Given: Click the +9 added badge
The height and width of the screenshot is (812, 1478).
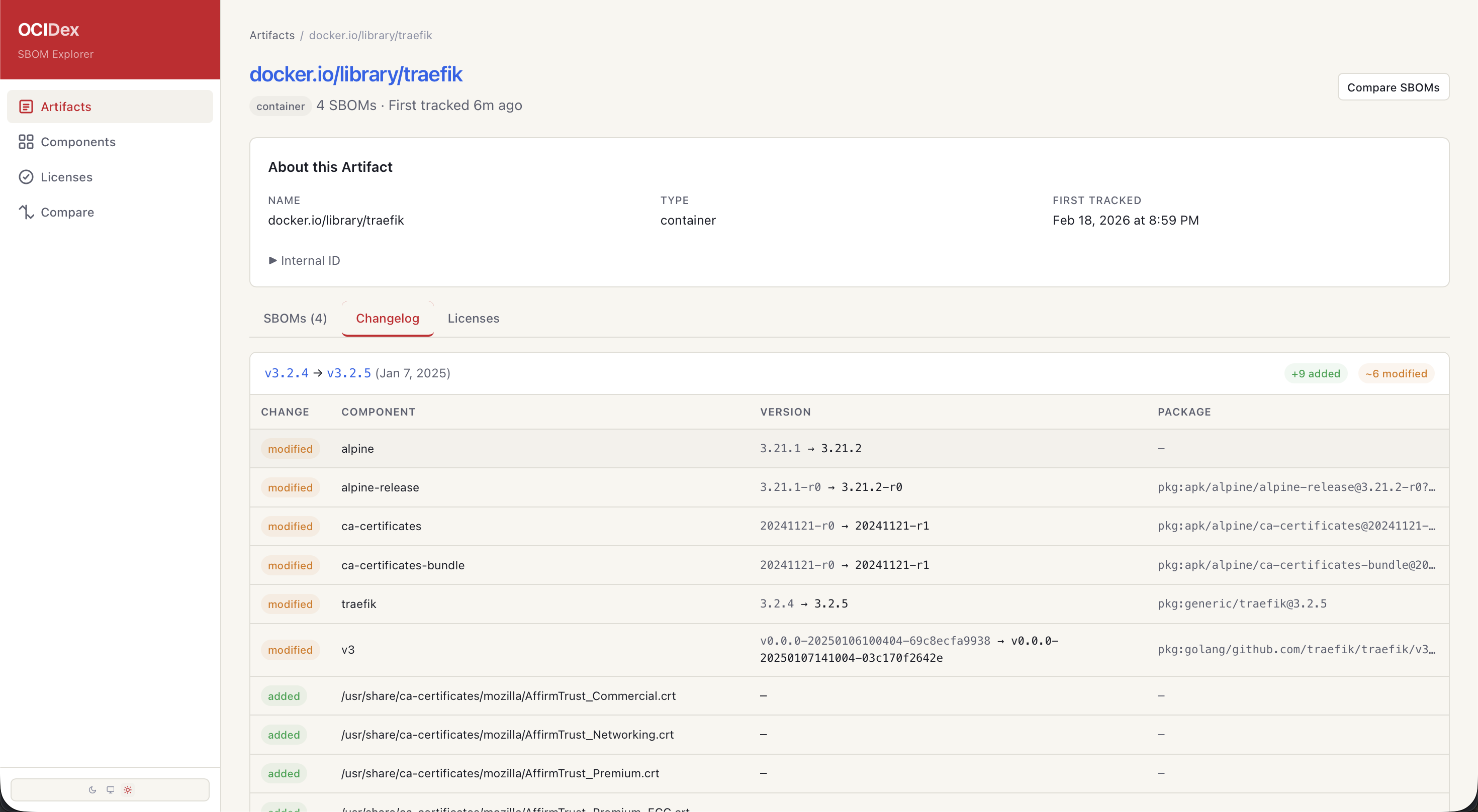Looking at the screenshot, I should pos(1315,374).
